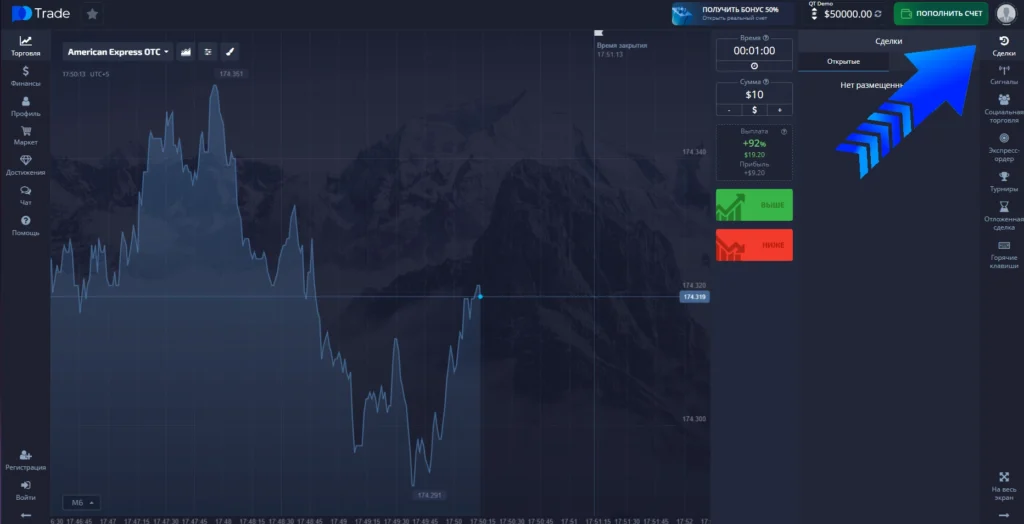The height and width of the screenshot is (524, 1024).
Task: Switch to the Открытые trades tab
Action: click(843, 62)
